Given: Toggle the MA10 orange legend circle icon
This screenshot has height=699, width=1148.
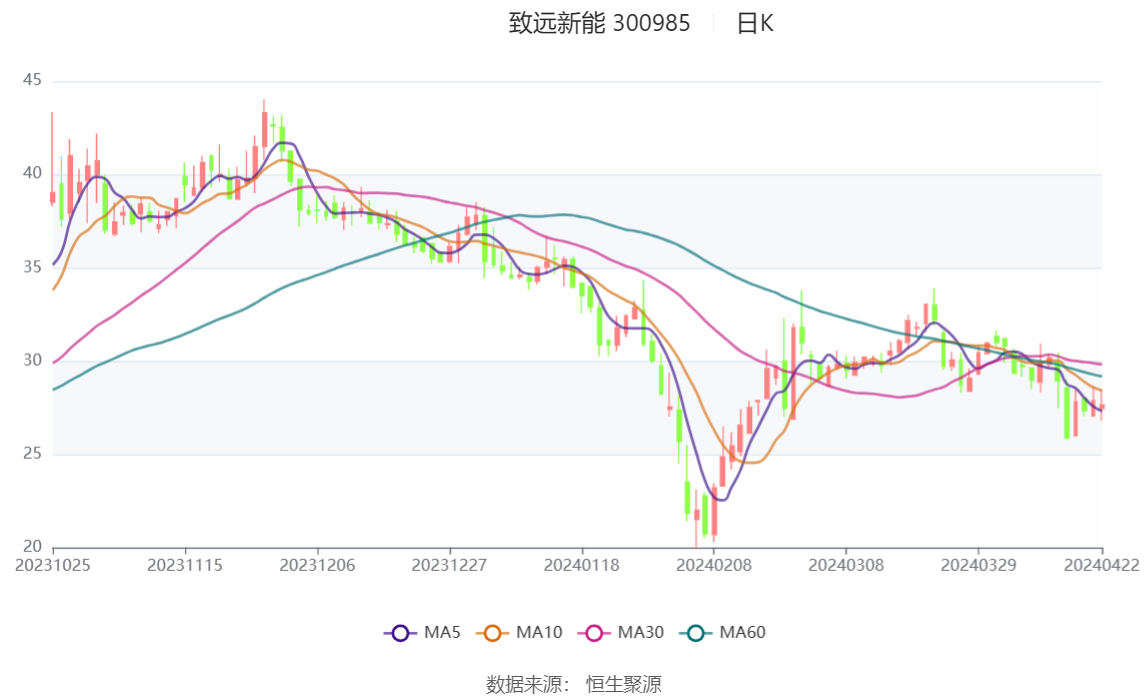Looking at the screenshot, I should (492, 633).
